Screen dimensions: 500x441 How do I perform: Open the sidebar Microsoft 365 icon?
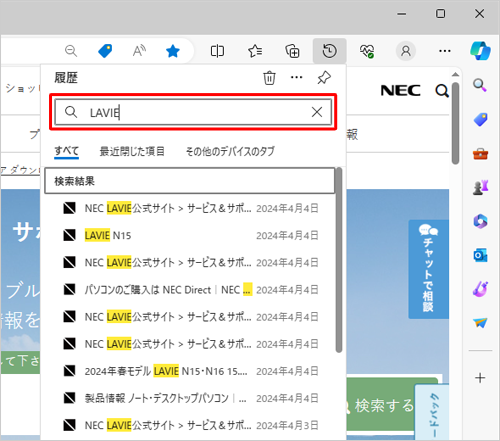[480, 221]
